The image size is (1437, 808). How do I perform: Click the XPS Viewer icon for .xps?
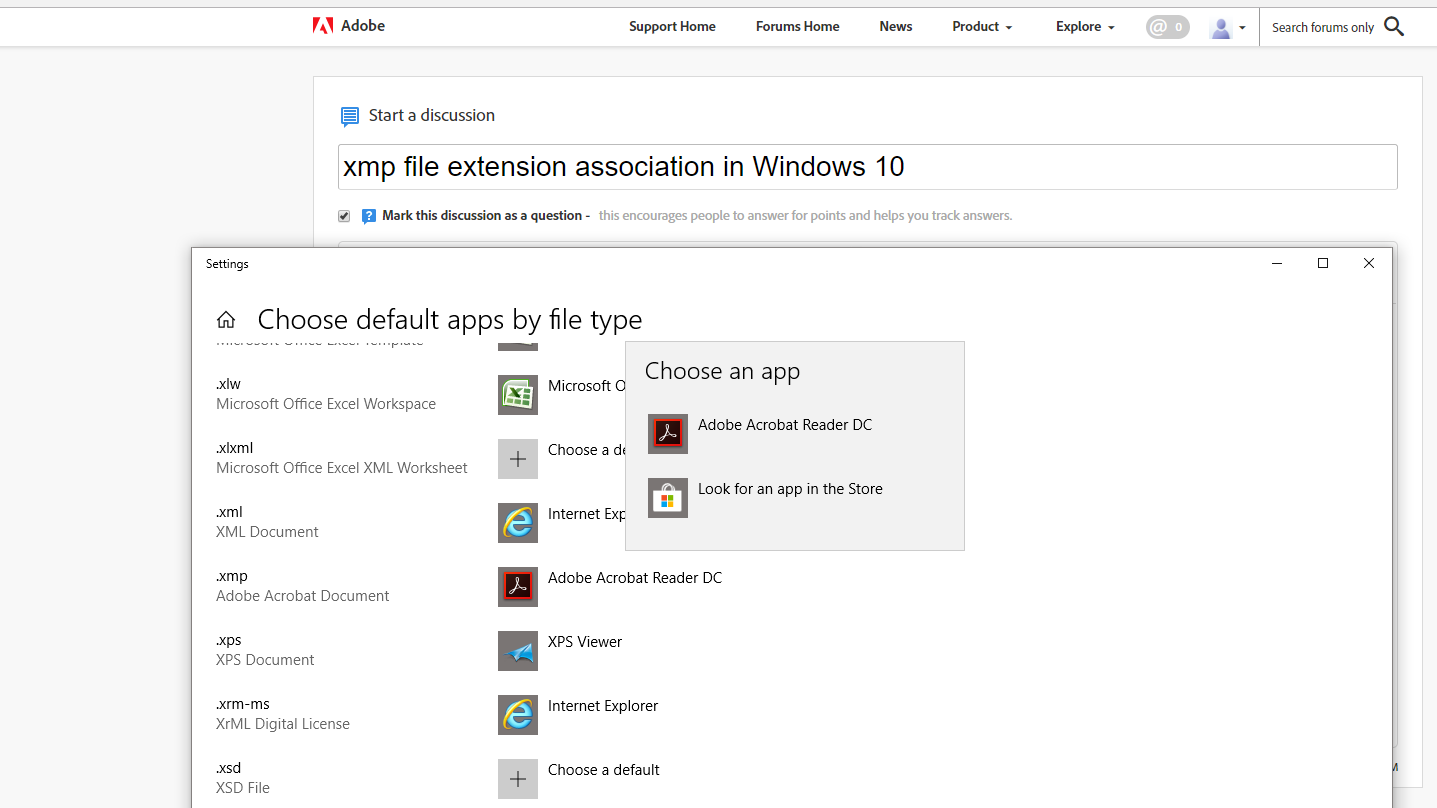pyautogui.click(x=518, y=651)
